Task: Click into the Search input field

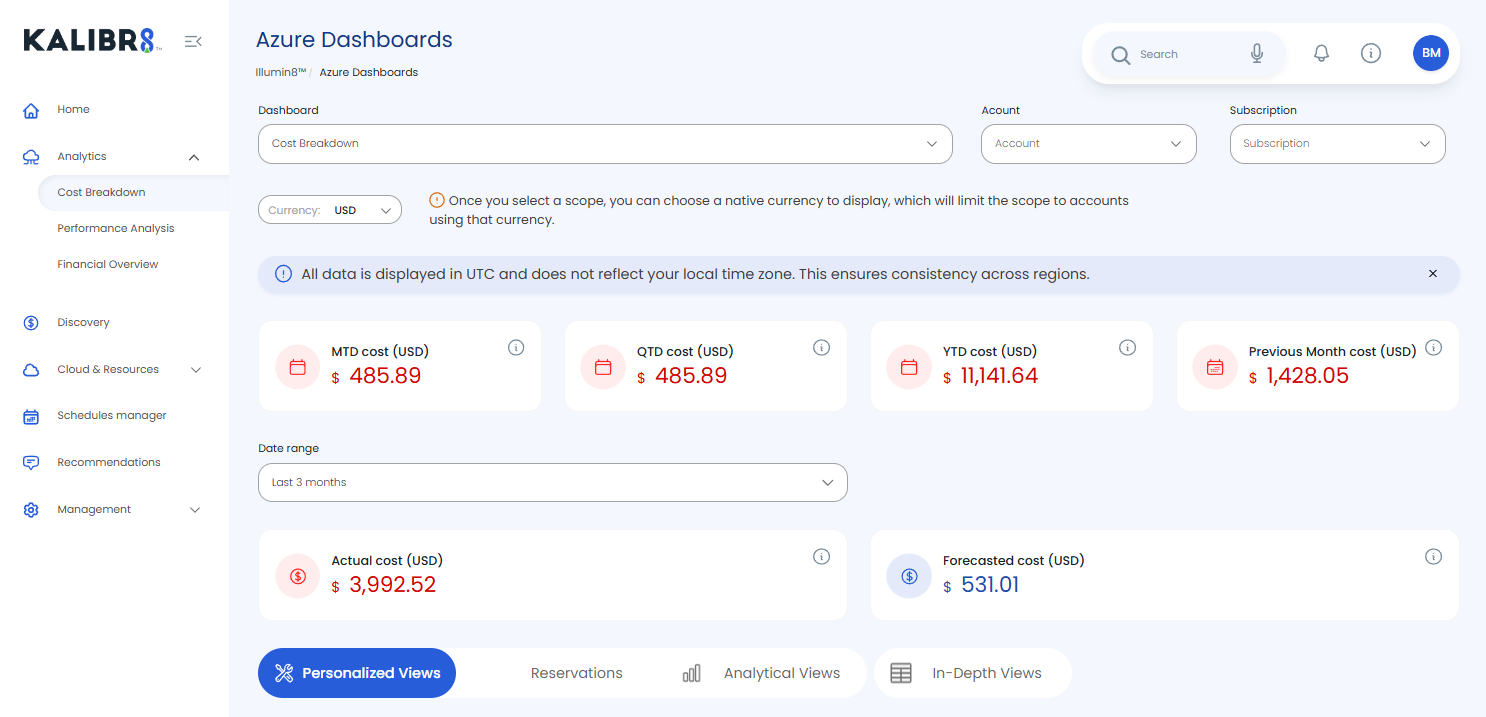Action: pyautogui.click(x=1188, y=55)
